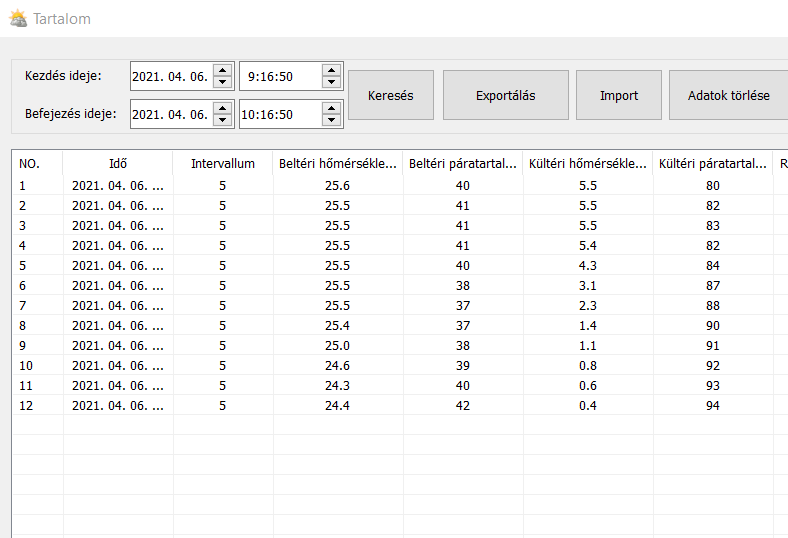Decrease the start date with down arrow
788x538 pixels.
click(x=222, y=82)
